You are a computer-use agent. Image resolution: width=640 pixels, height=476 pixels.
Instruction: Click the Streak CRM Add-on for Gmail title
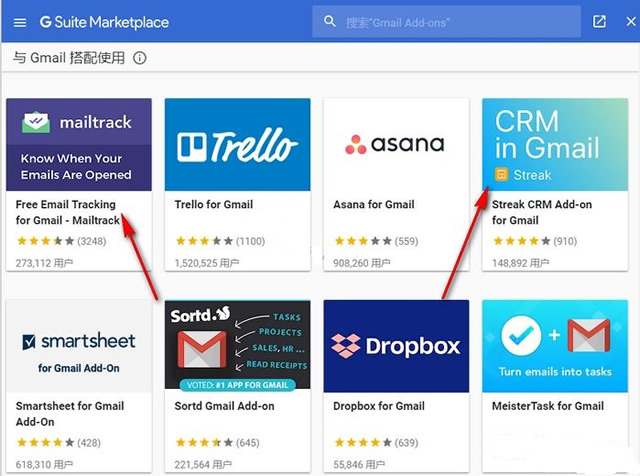[x=542, y=212]
